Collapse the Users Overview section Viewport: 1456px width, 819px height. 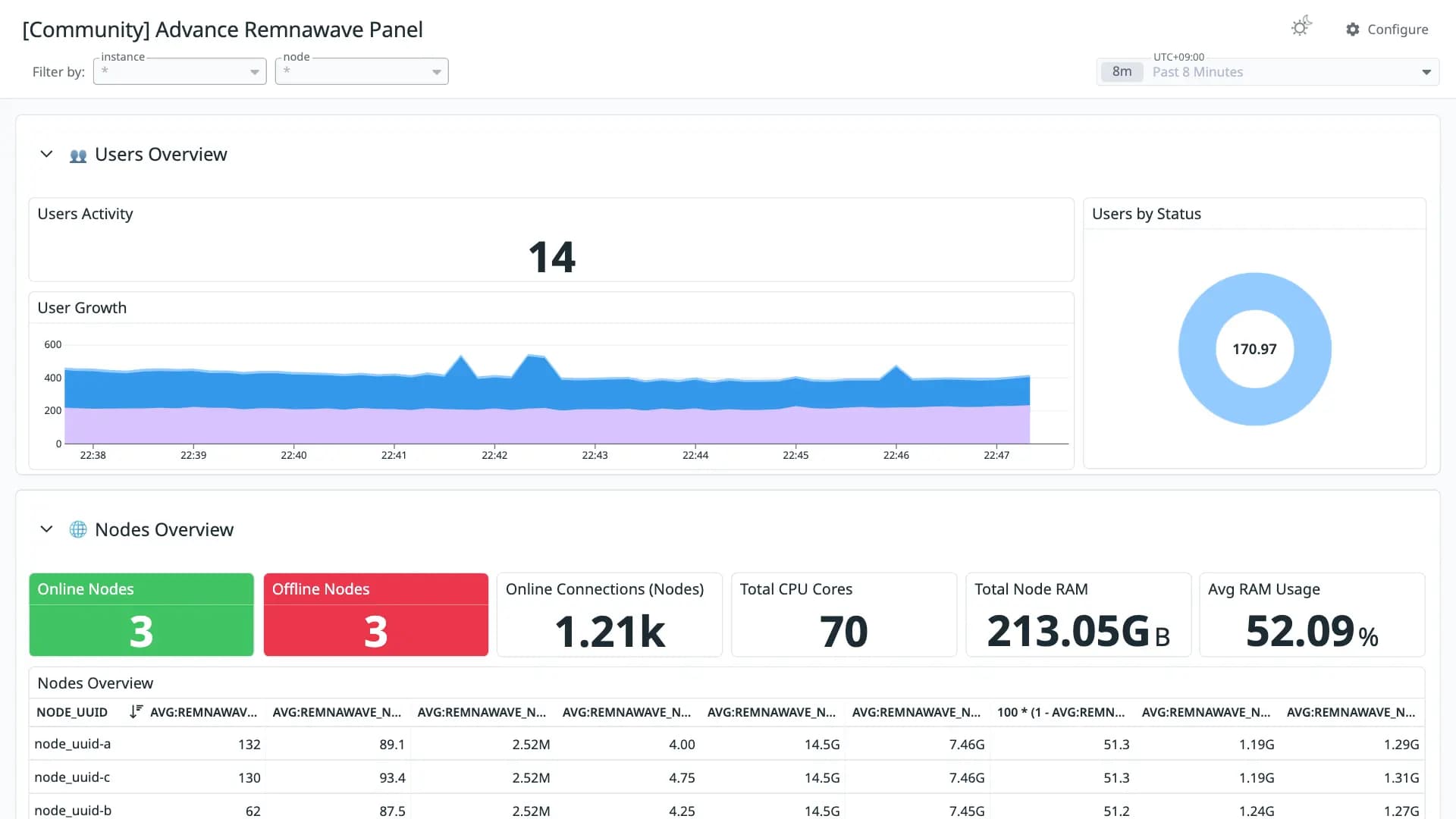(x=46, y=154)
